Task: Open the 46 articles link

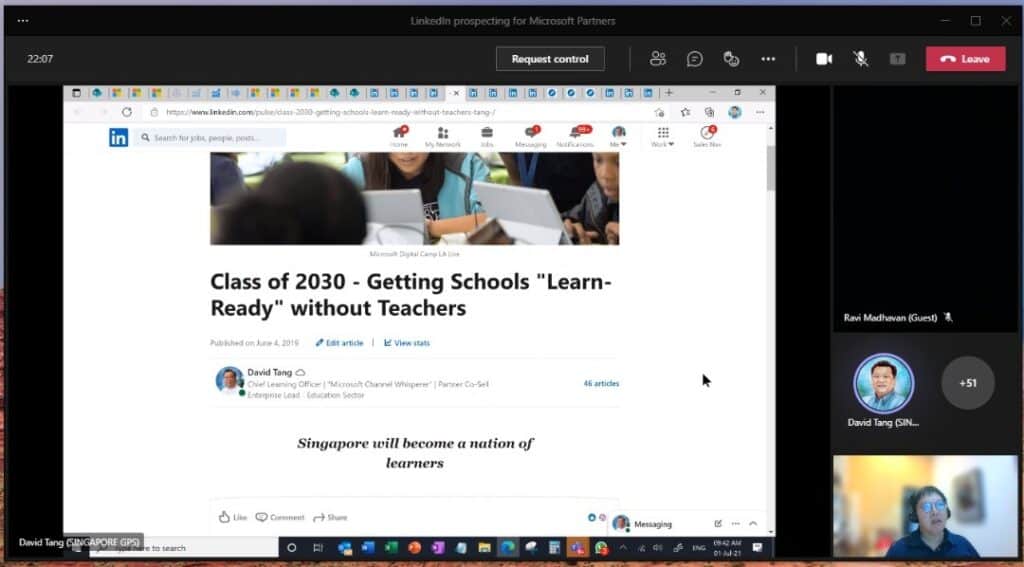Action: click(x=601, y=383)
